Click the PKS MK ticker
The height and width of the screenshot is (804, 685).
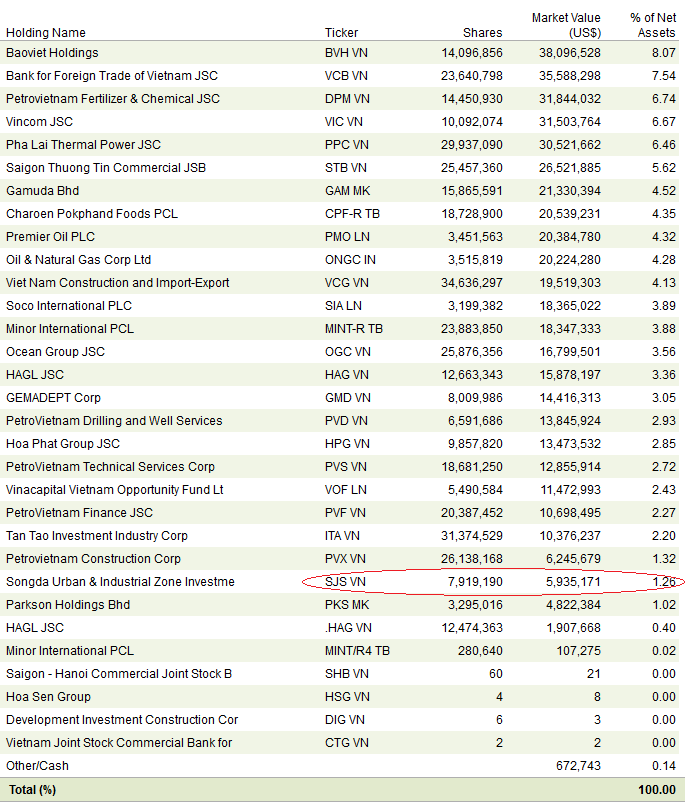click(346, 605)
